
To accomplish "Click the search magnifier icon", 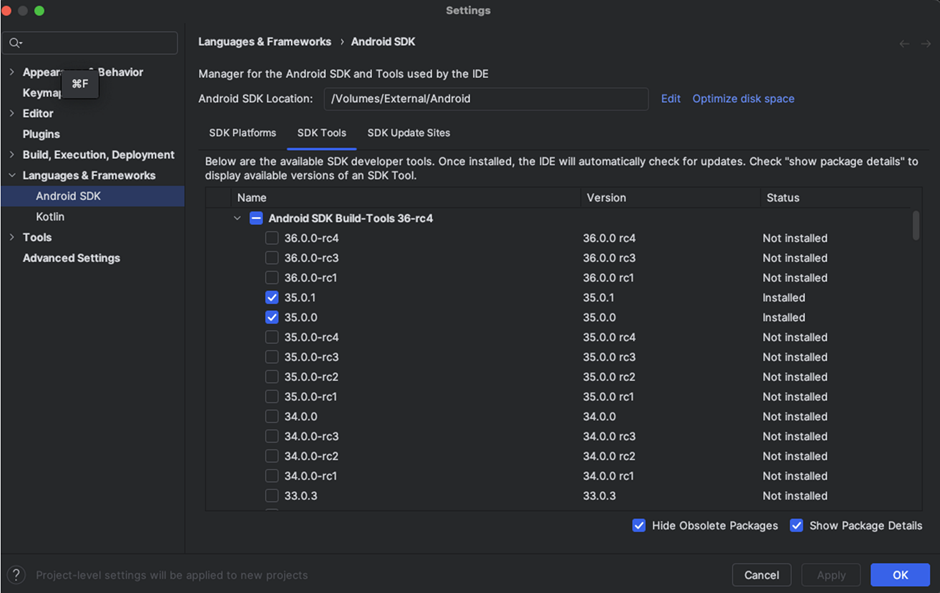I will click(15, 43).
